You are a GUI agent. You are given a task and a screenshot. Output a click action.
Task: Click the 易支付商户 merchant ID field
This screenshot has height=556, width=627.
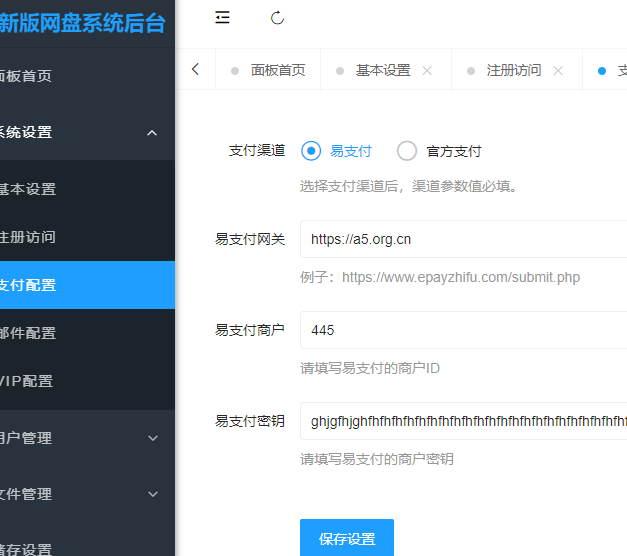(463, 330)
